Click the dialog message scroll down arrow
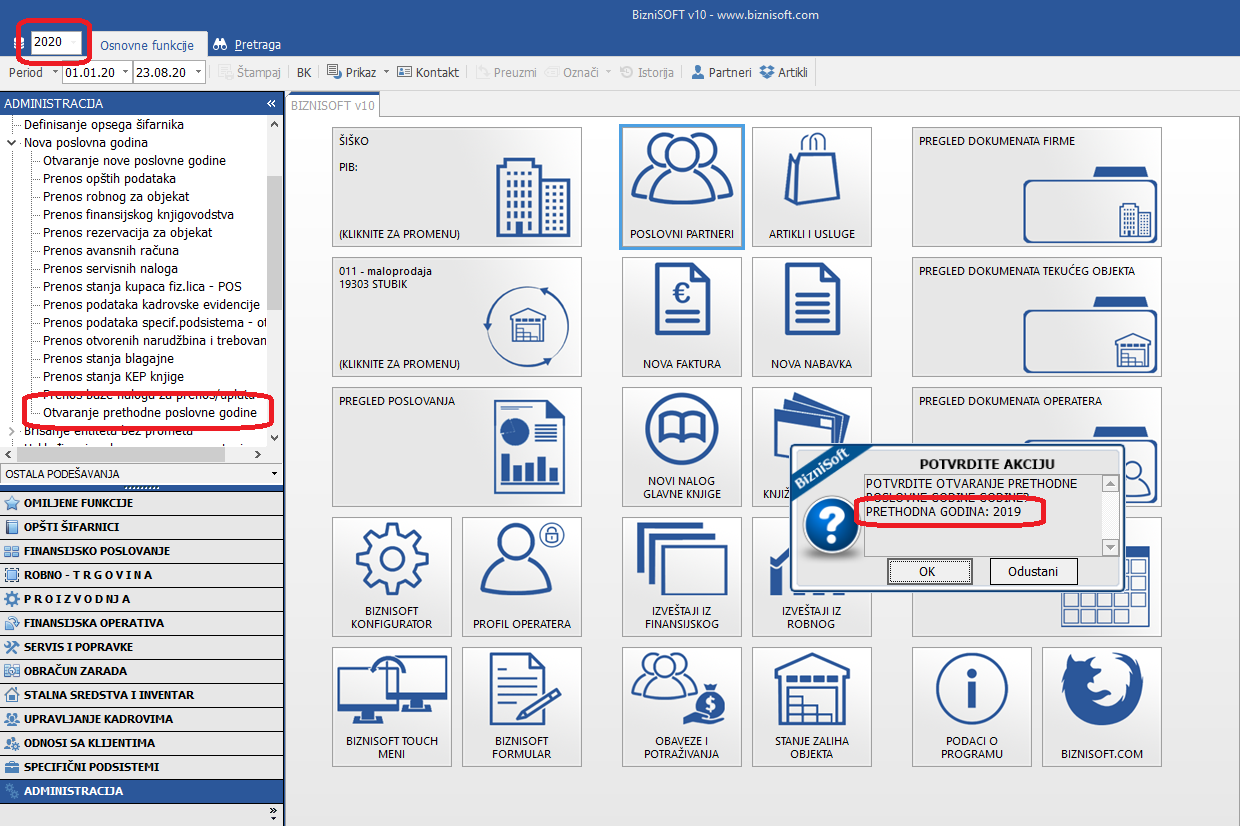This screenshot has height=826, width=1240. (x=1110, y=548)
